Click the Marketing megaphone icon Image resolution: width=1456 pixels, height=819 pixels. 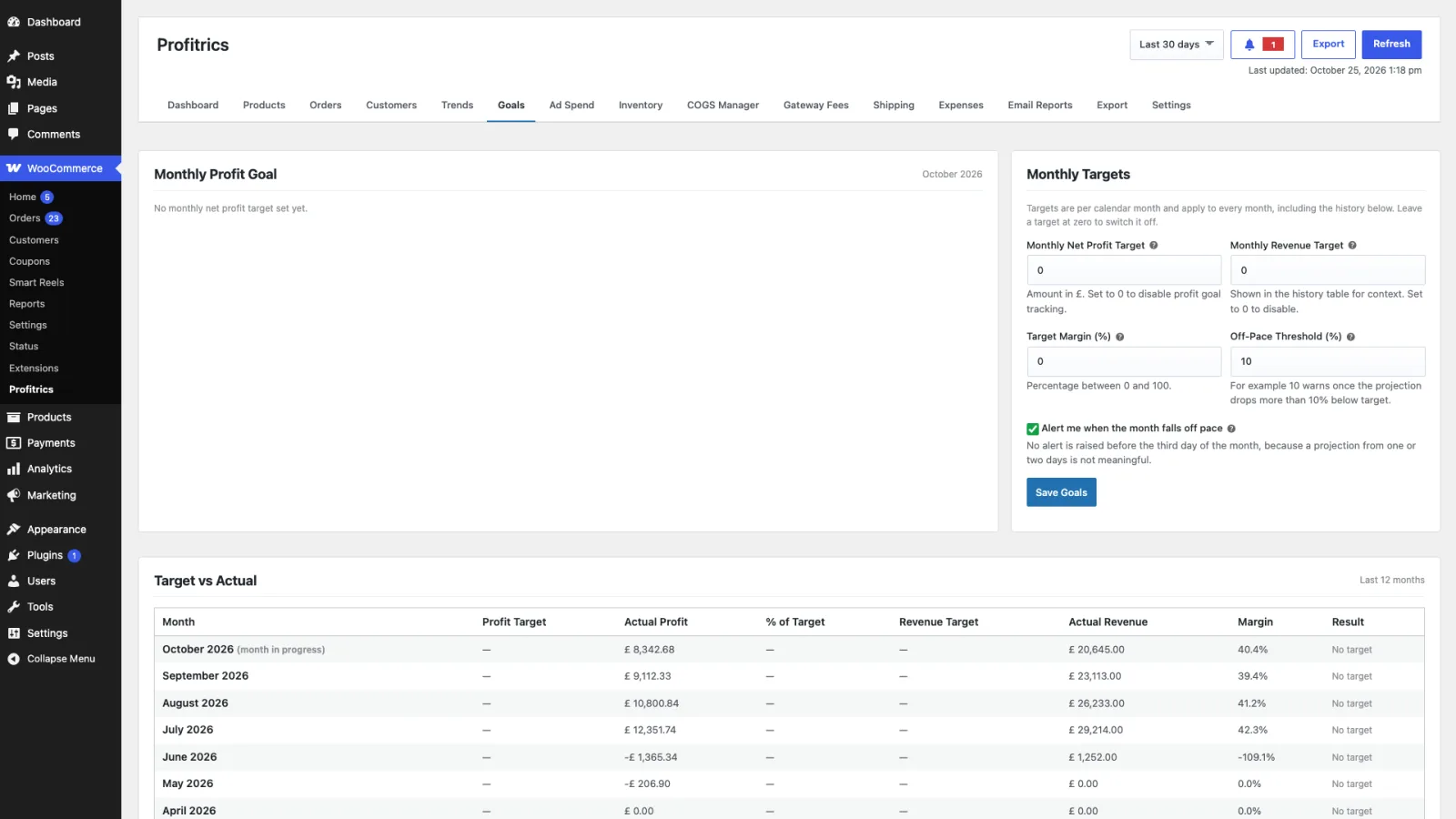14,495
